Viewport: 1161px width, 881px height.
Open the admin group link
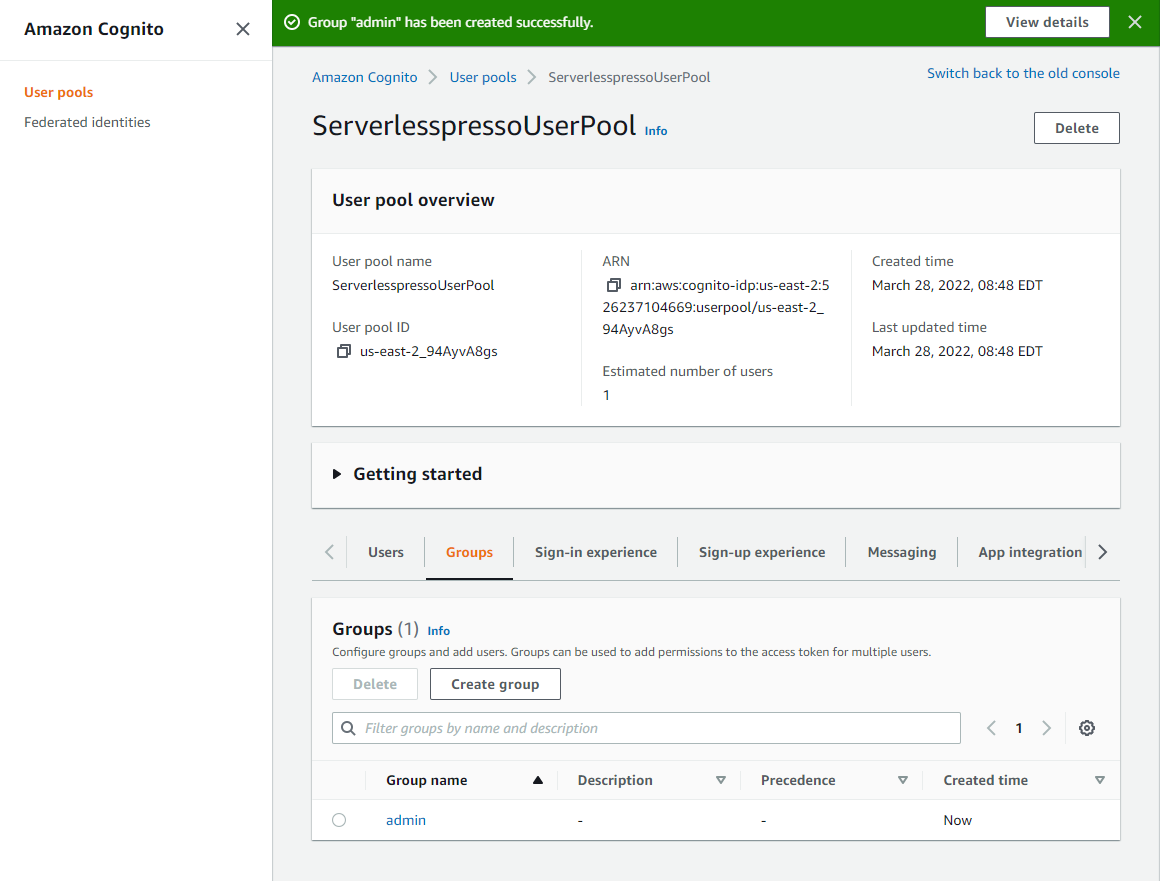coord(406,820)
